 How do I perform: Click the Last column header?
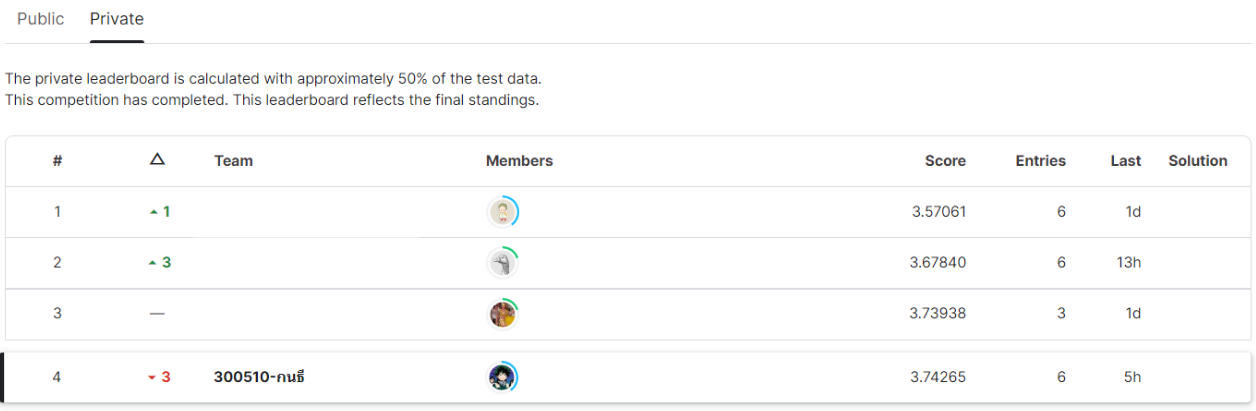click(1126, 161)
